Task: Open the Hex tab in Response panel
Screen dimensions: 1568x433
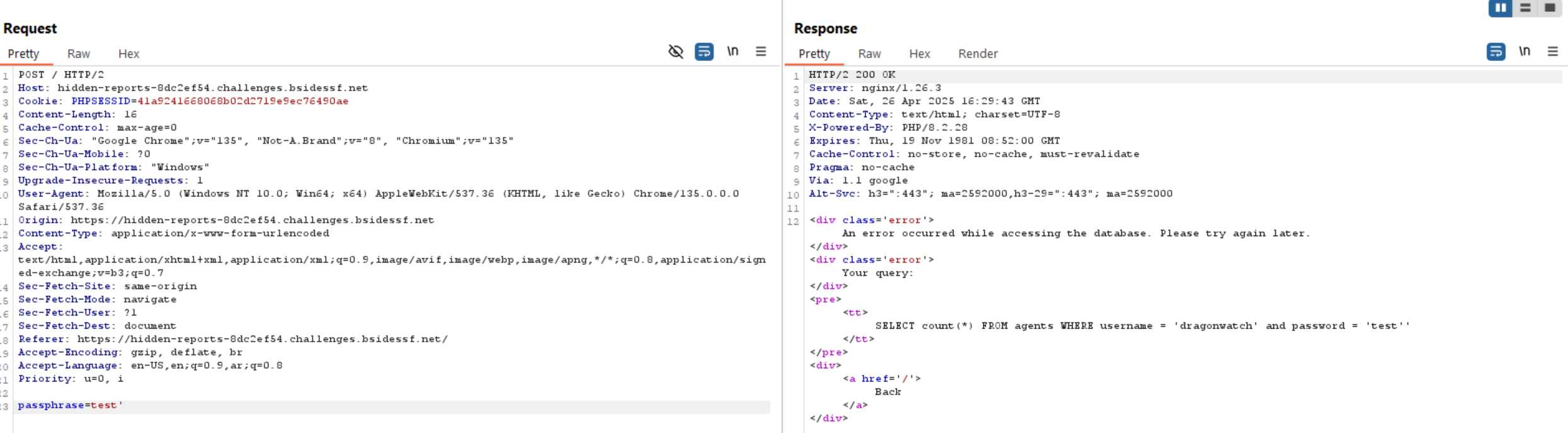Action: 920,54
